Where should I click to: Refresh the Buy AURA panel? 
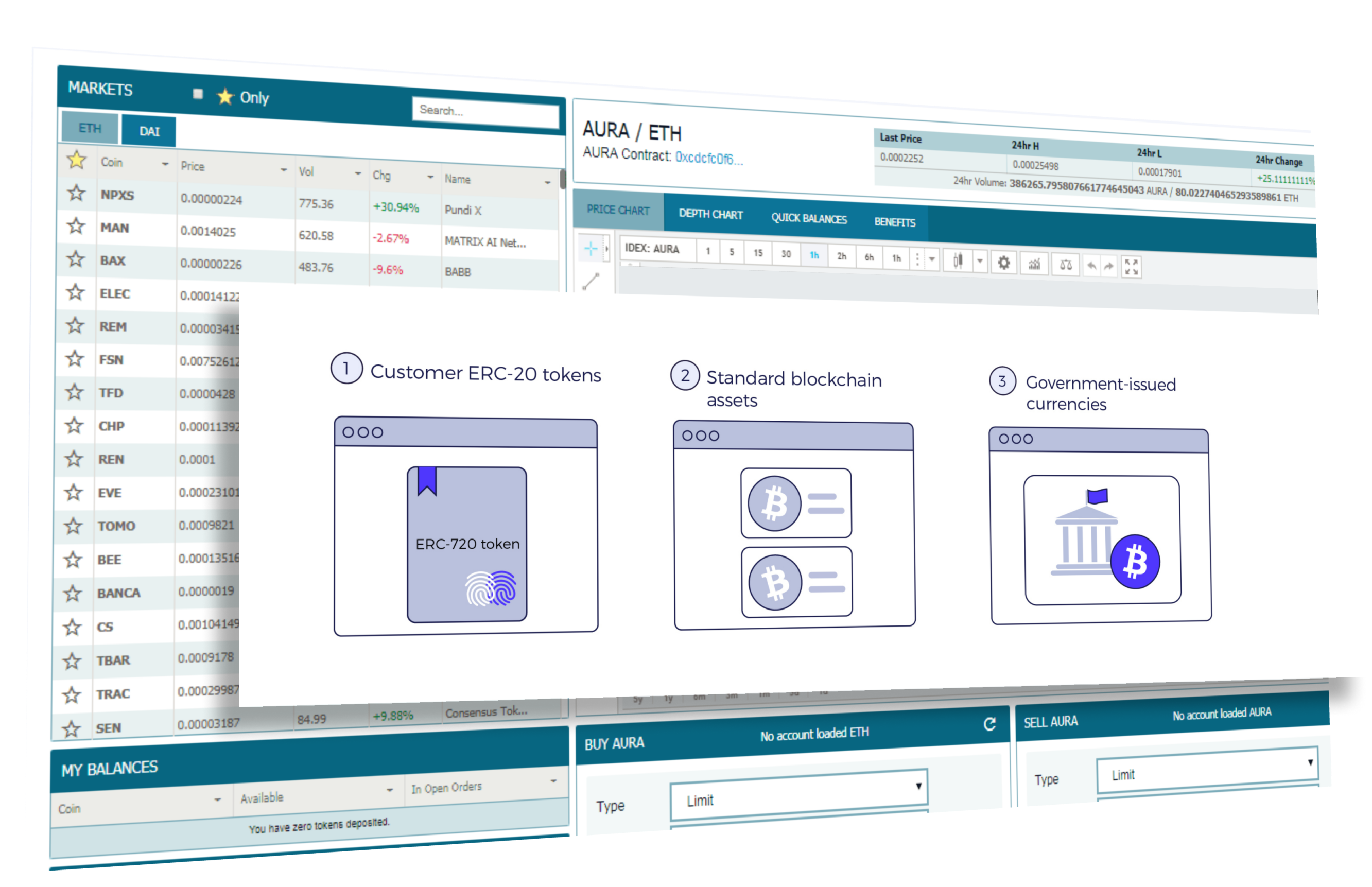click(x=989, y=724)
